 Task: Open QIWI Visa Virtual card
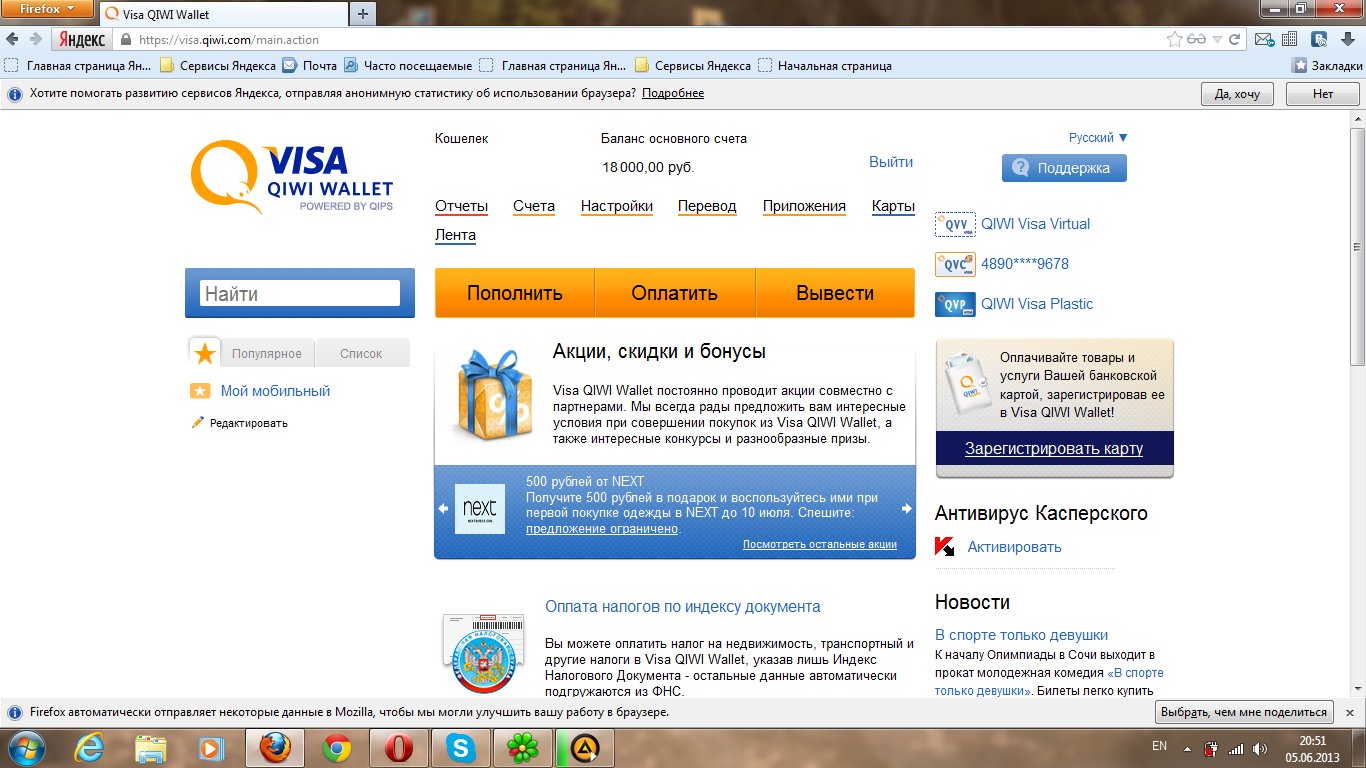tap(1035, 224)
